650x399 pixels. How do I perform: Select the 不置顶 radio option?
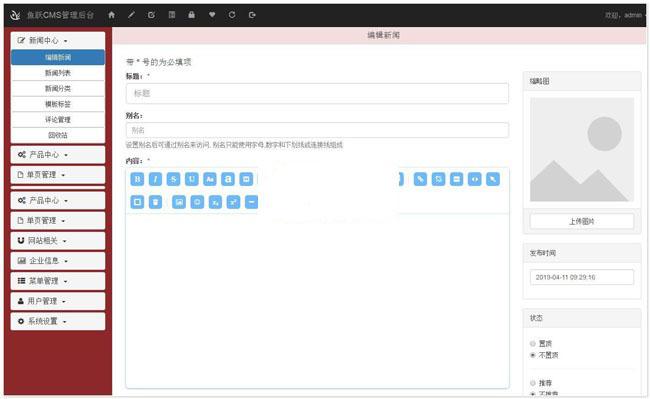pos(533,355)
